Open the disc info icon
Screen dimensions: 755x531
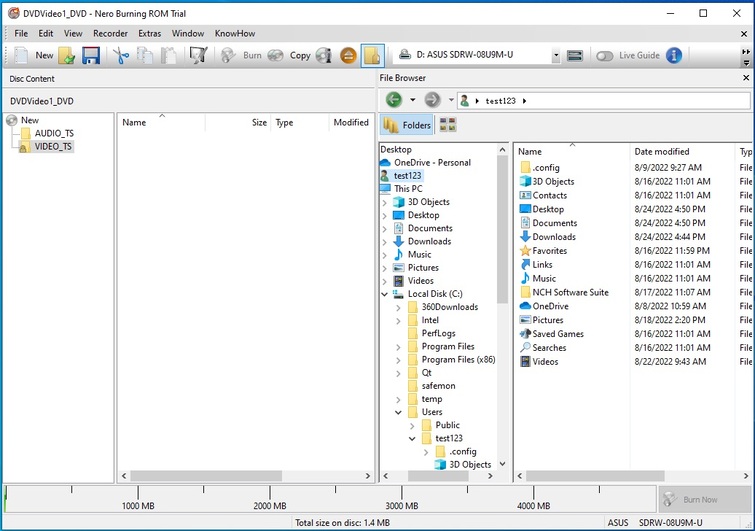coord(324,55)
